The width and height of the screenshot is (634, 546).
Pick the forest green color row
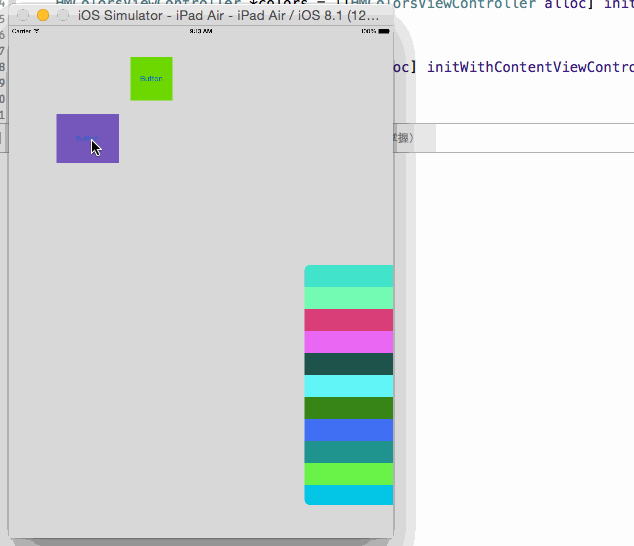coord(349,408)
